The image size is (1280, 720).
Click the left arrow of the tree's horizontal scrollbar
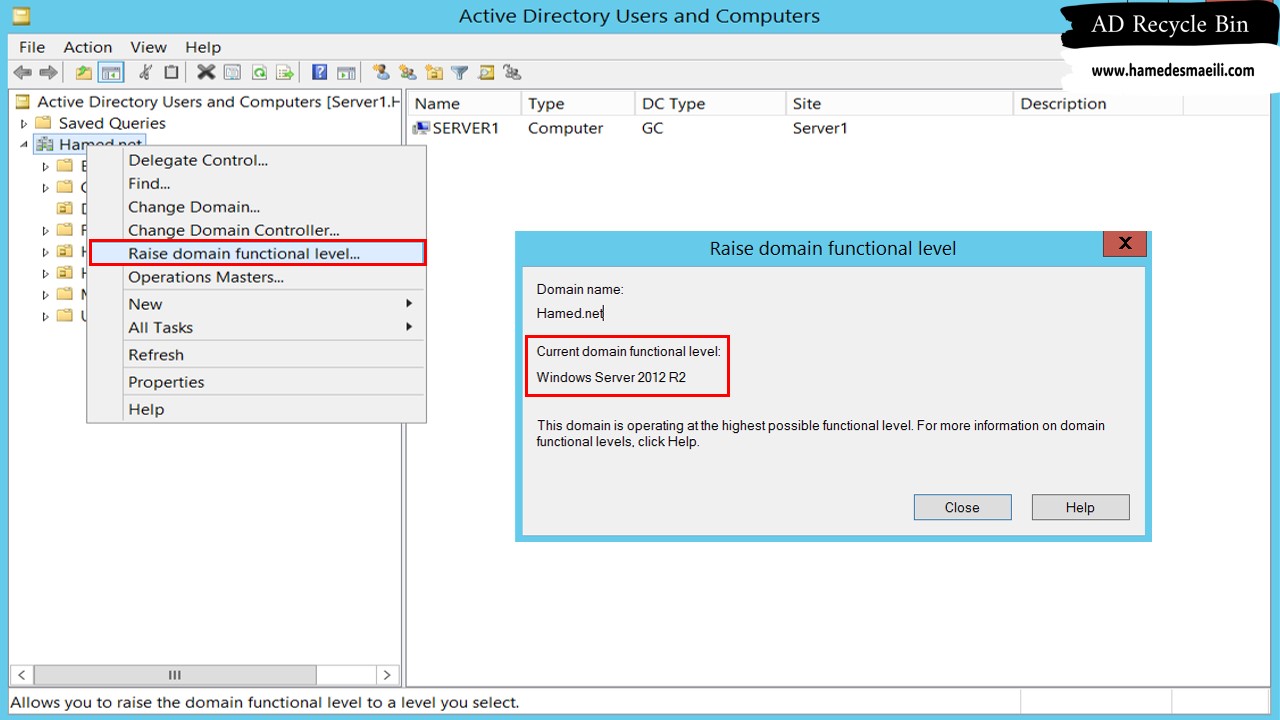click(22, 675)
